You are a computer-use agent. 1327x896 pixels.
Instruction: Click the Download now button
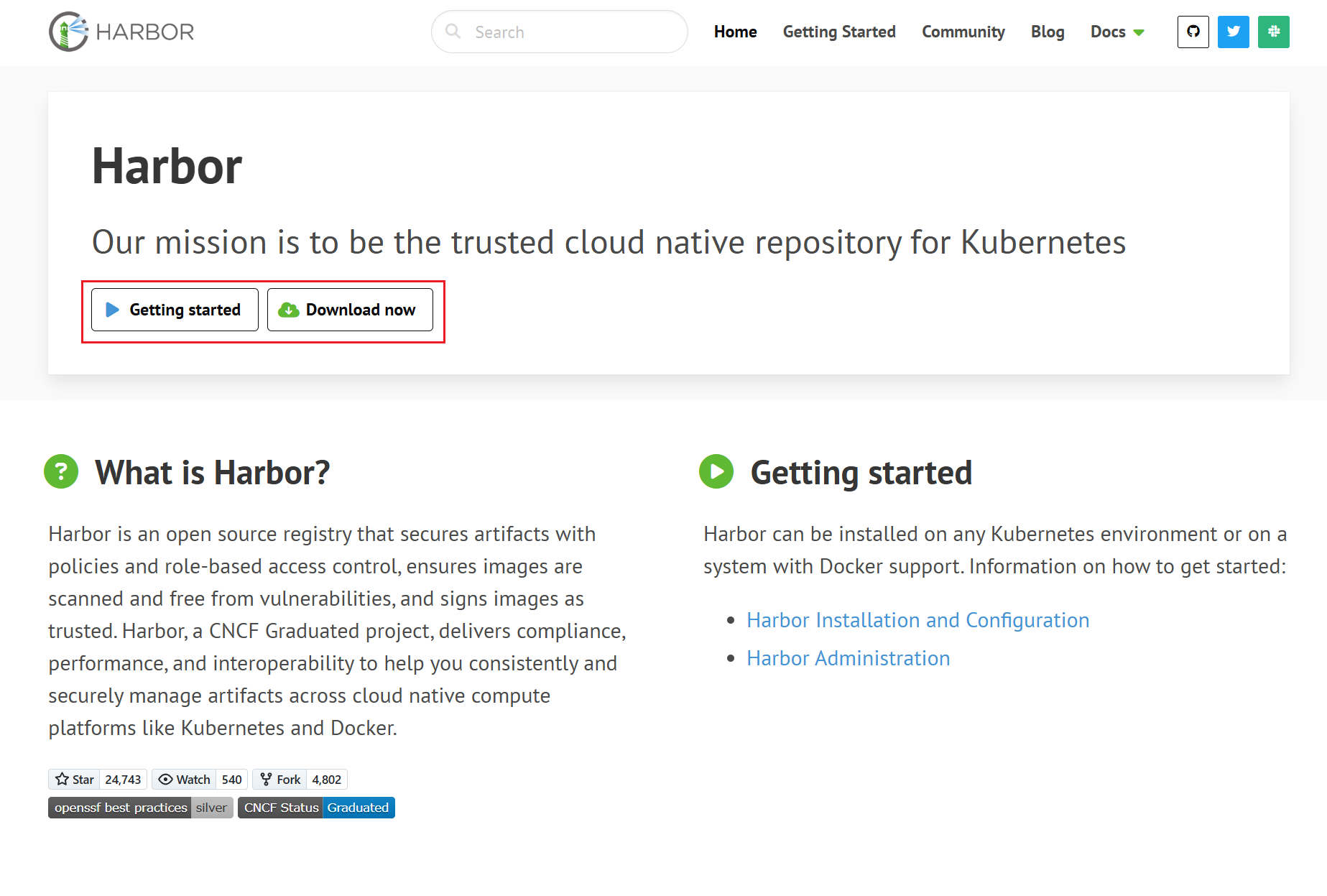[x=350, y=310]
